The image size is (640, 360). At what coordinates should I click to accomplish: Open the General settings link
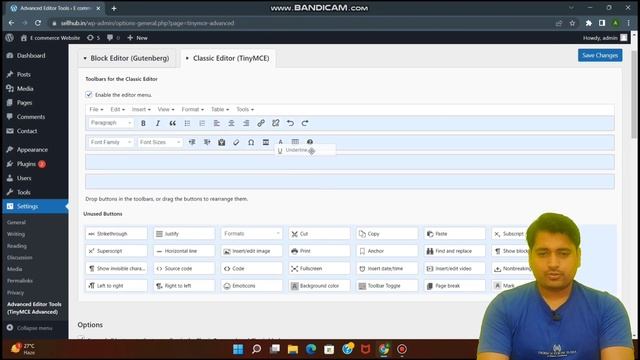tap(16, 222)
